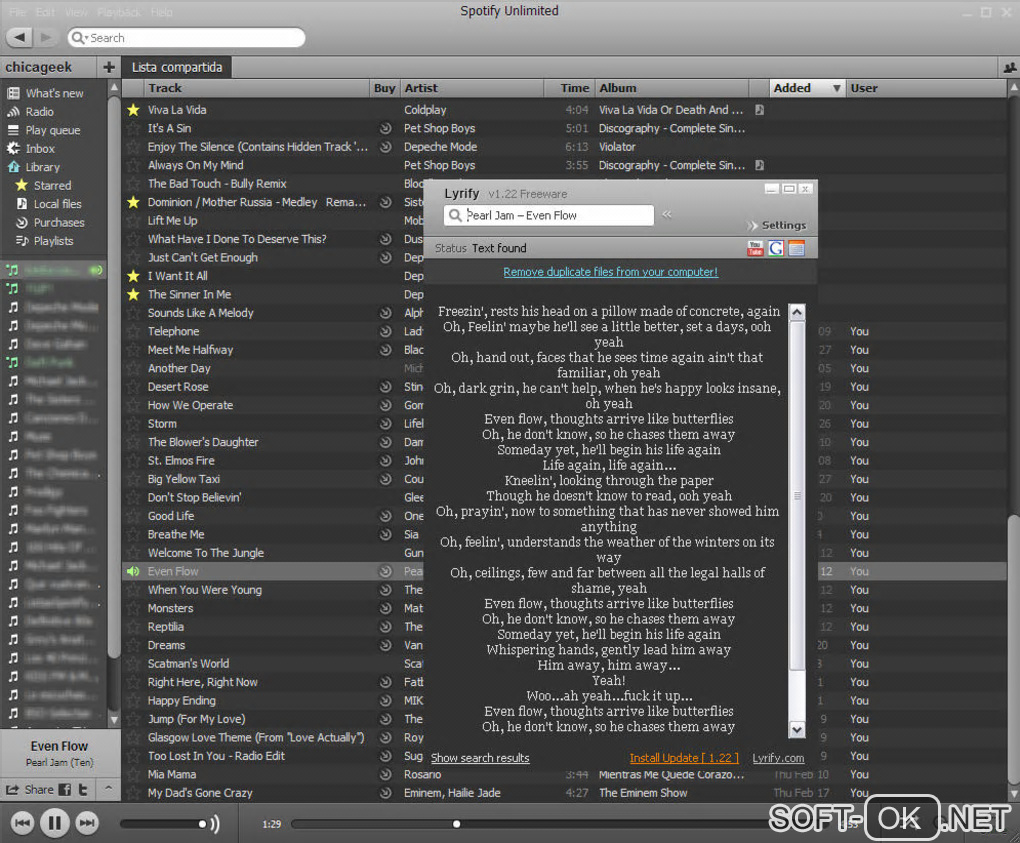Pause the playing track

[55, 823]
